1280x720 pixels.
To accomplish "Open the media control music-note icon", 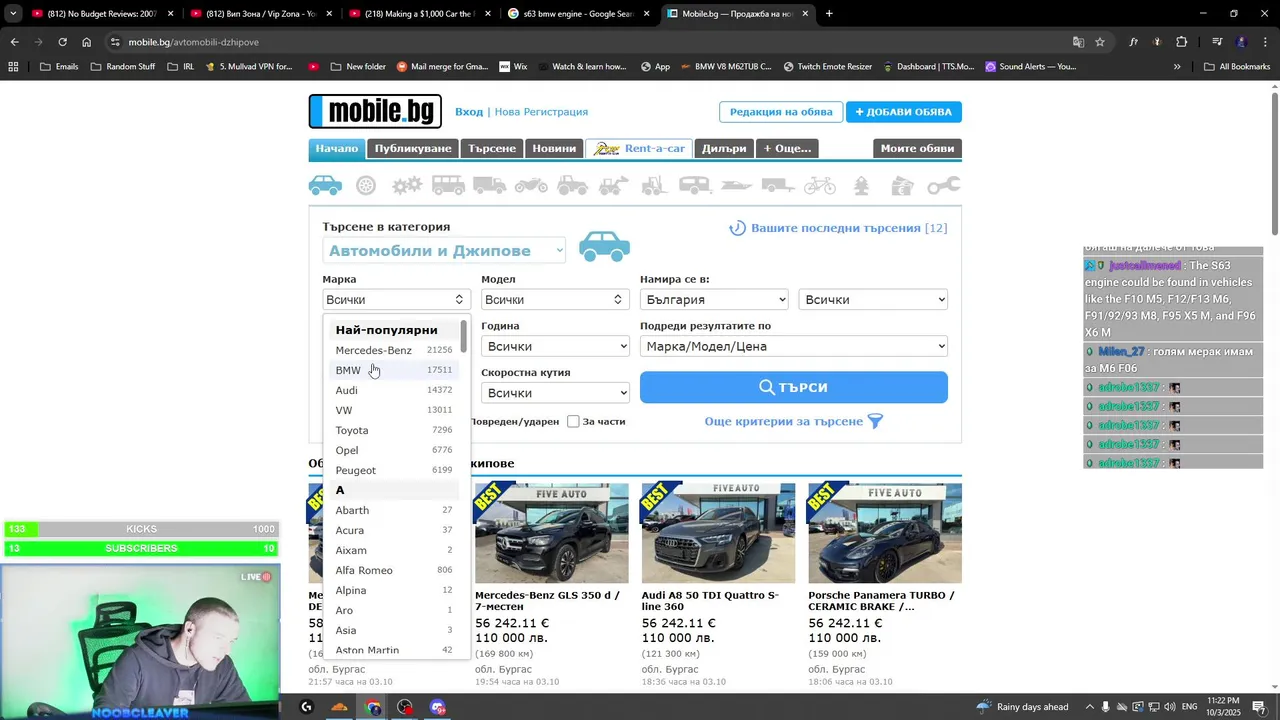I will tap(1217, 42).
